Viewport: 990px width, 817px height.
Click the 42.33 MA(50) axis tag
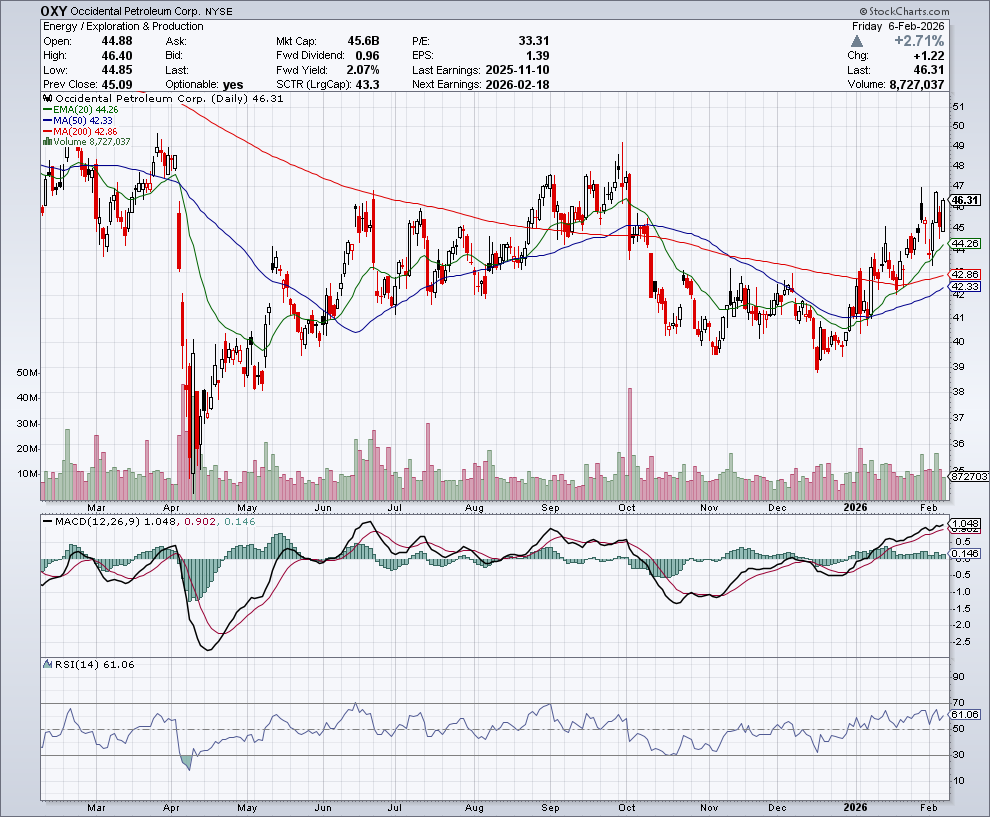[x=965, y=287]
